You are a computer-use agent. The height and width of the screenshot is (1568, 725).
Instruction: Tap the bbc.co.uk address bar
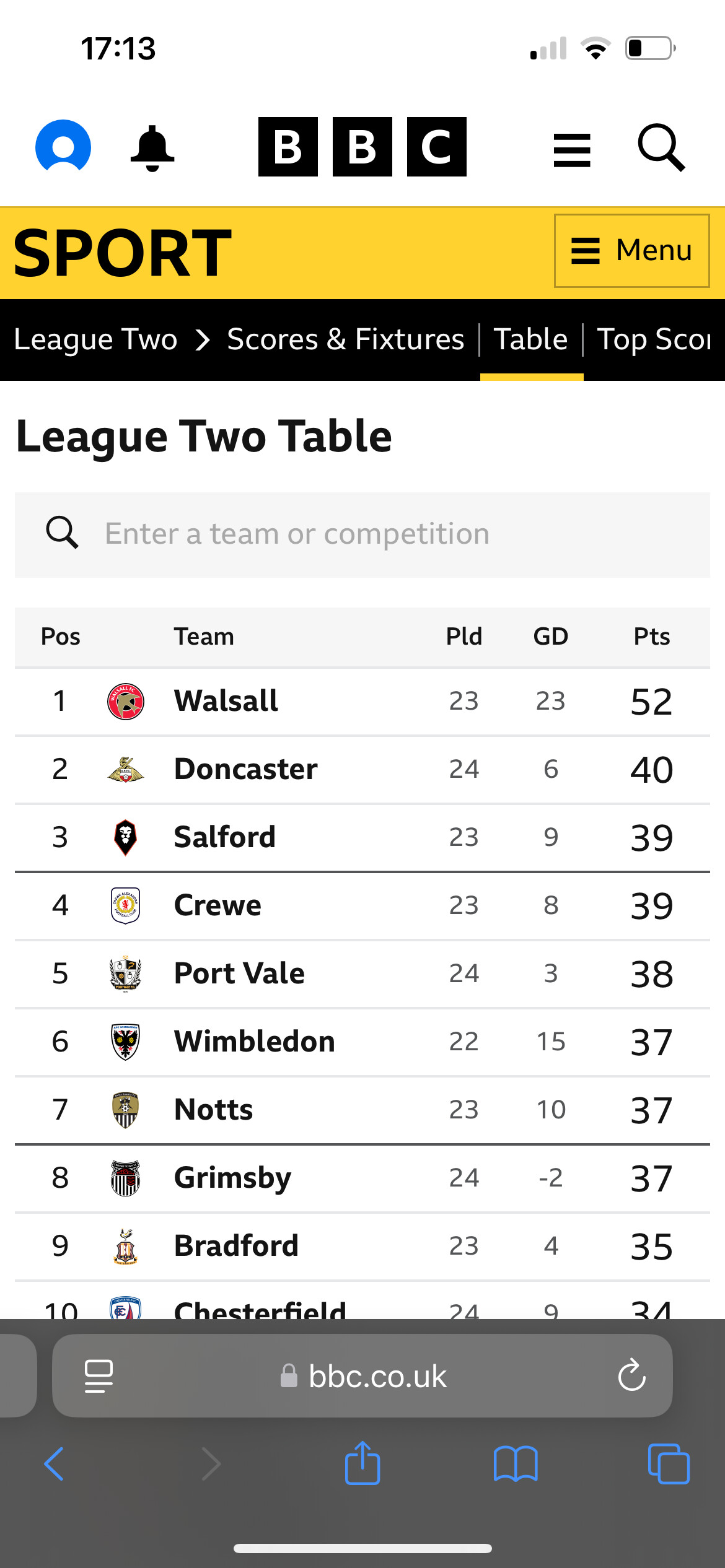pos(362,1375)
